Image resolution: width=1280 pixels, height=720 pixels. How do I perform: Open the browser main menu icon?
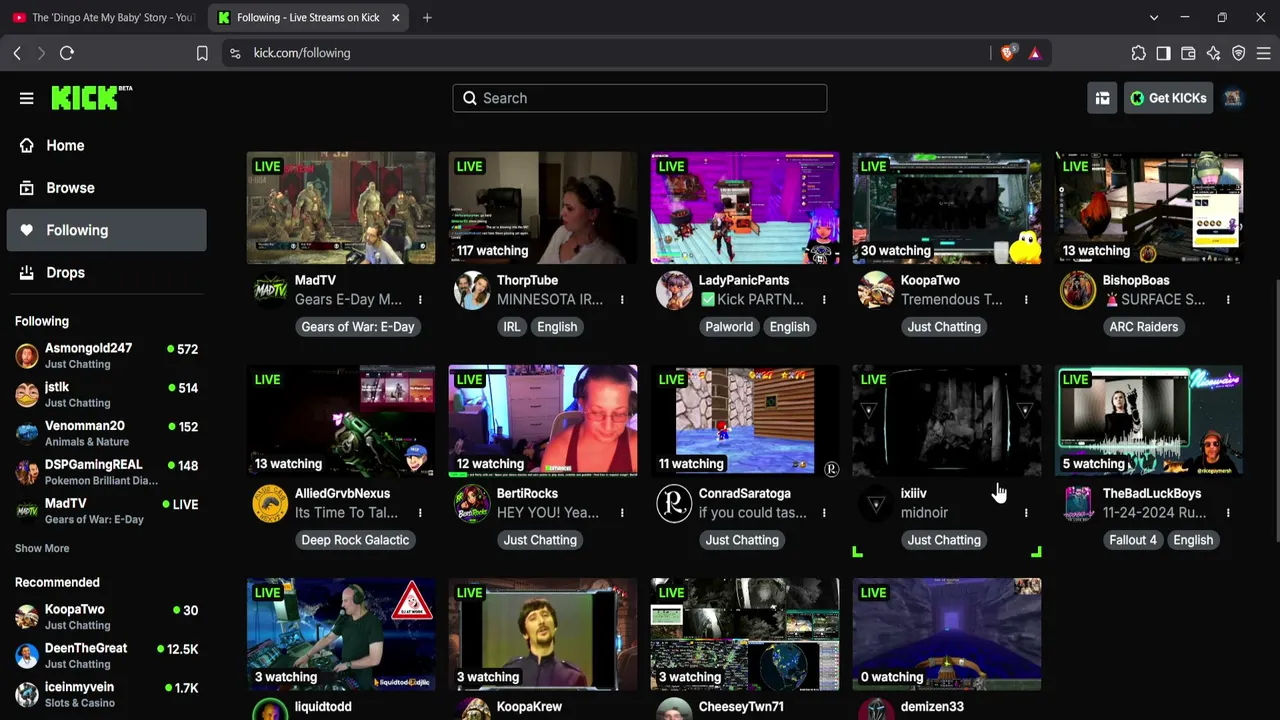pyautogui.click(x=1263, y=53)
